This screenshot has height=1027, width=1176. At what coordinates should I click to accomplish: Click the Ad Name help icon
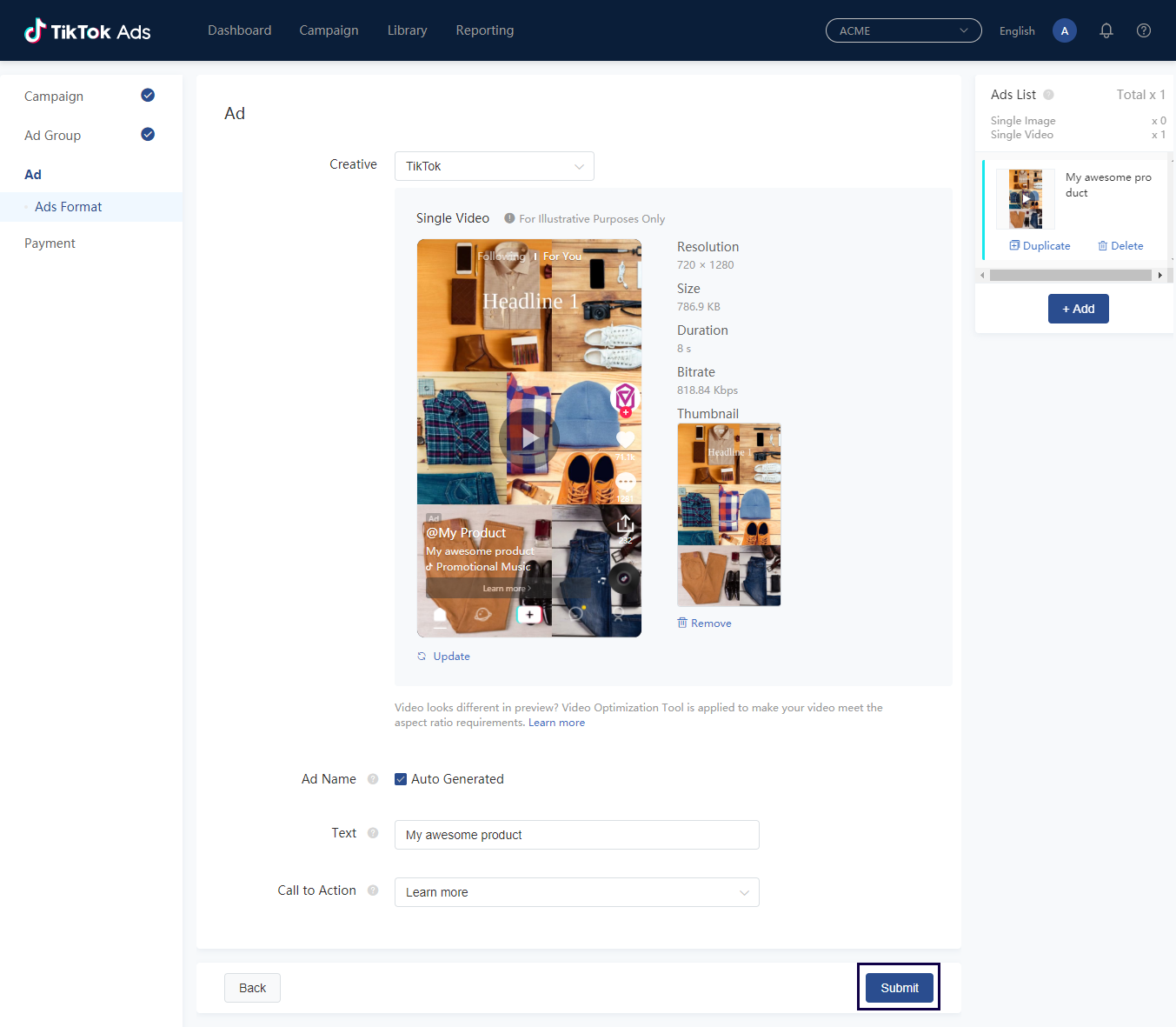pos(373,779)
